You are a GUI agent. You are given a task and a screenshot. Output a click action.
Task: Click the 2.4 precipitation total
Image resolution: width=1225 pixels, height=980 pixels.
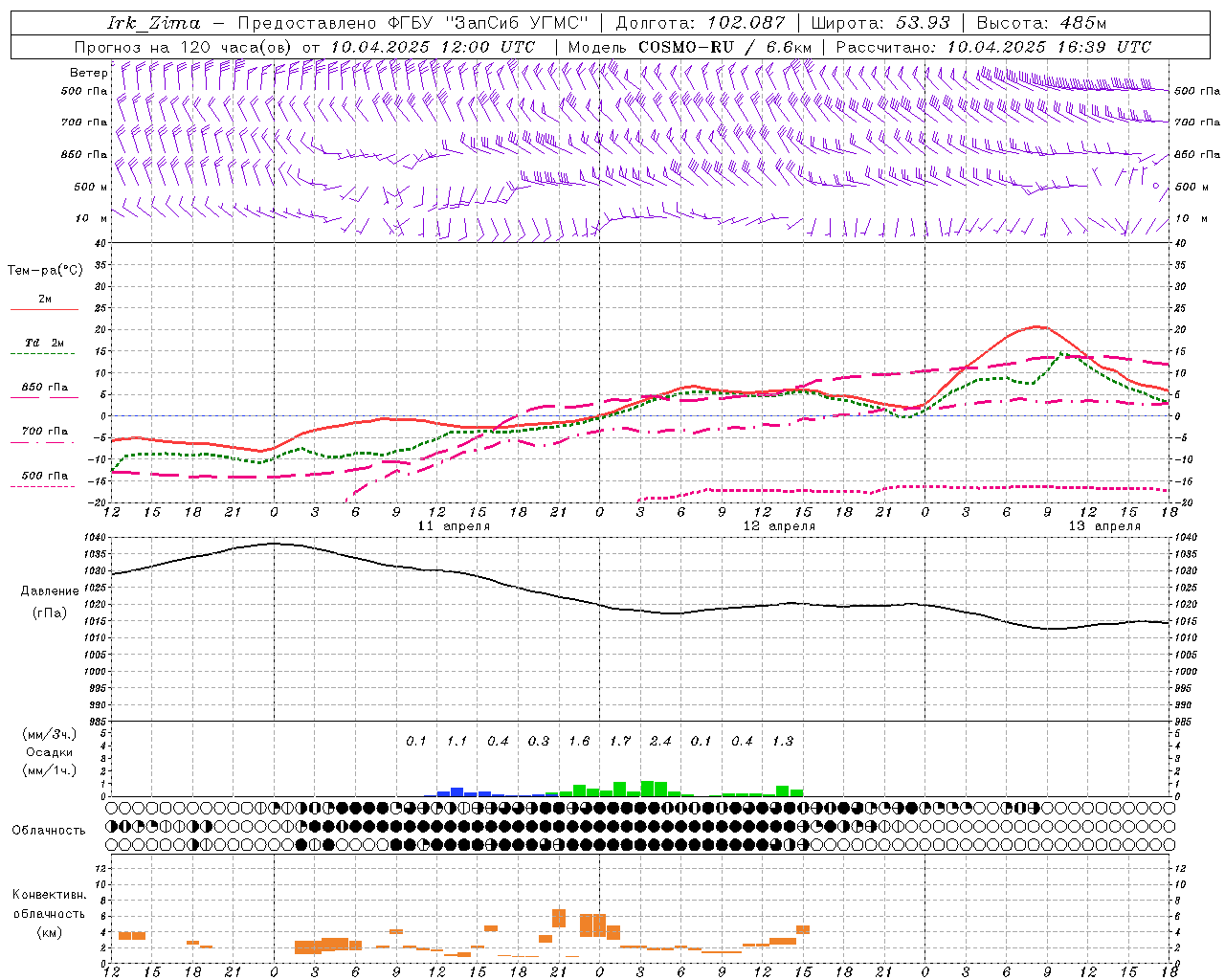[660, 741]
